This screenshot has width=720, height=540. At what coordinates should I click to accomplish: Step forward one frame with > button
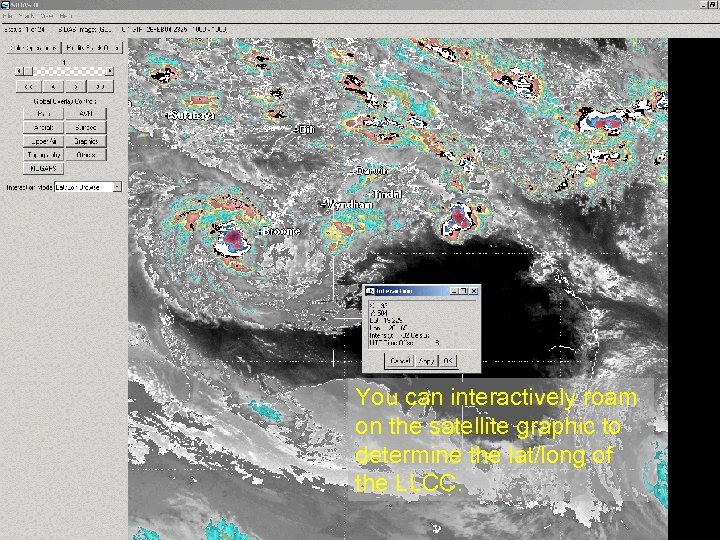point(76,86)
